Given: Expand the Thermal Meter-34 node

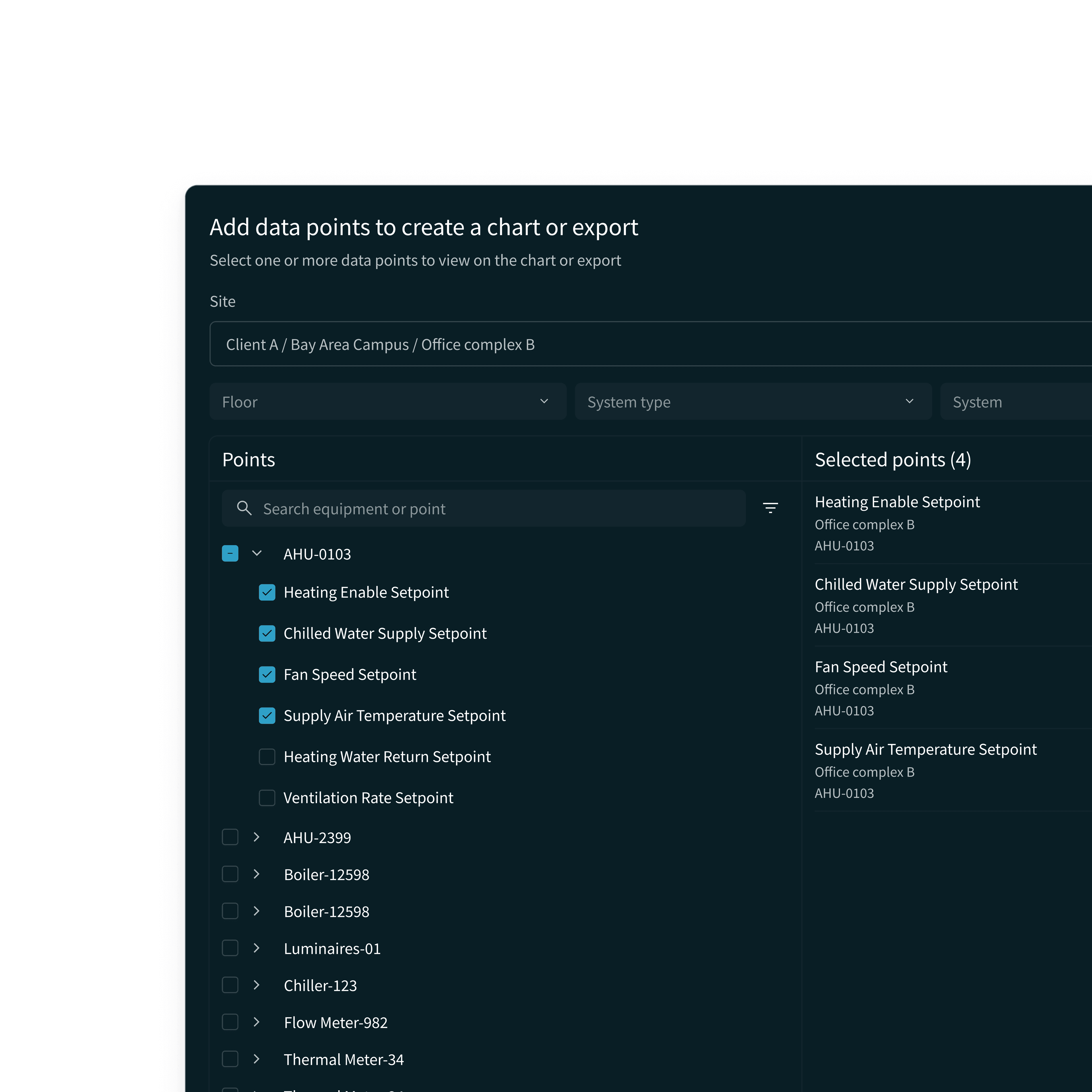Looking at the screenshot, I should [257, 1059].
